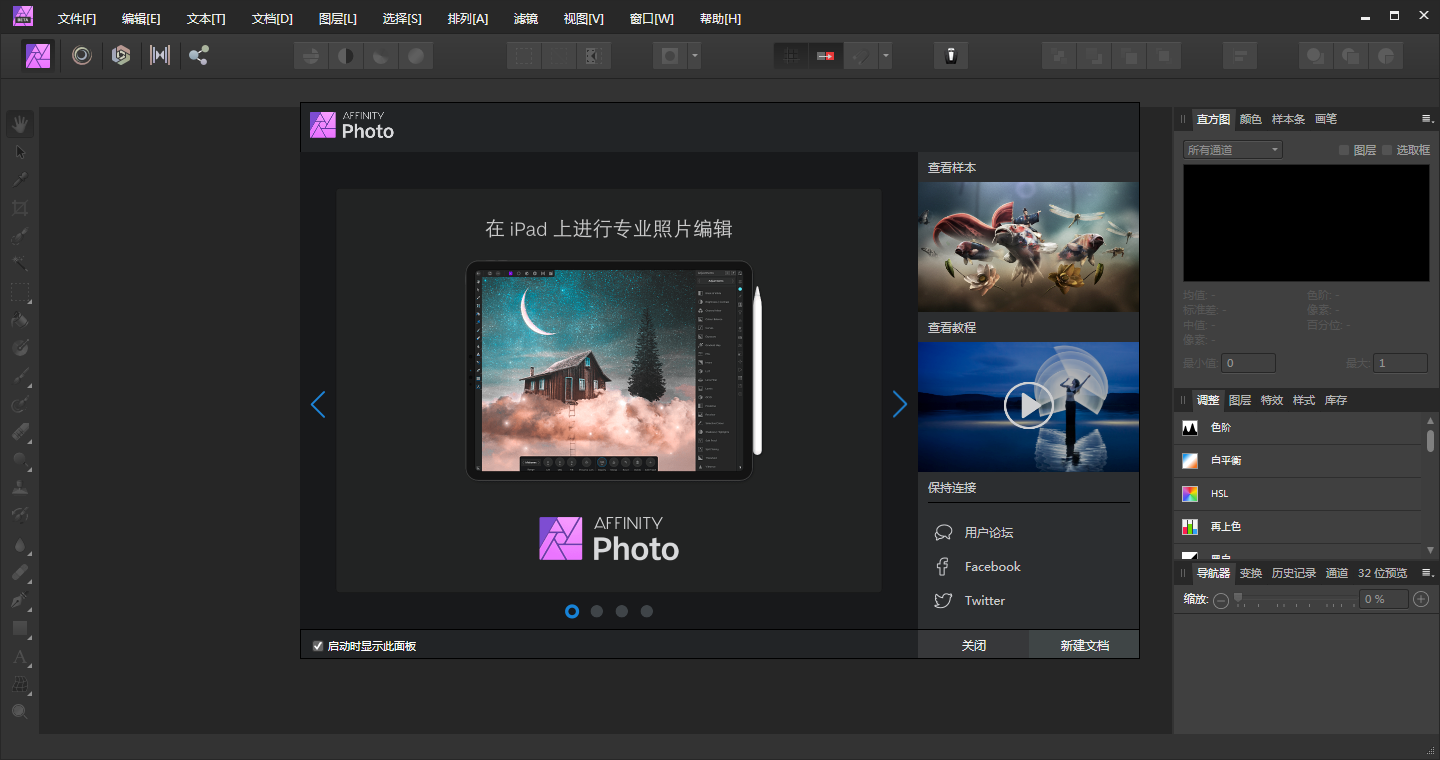Viewport: 1440px width, 760px height.
Task: Switch to the 颜色 tab
Action: (1251, 119)
